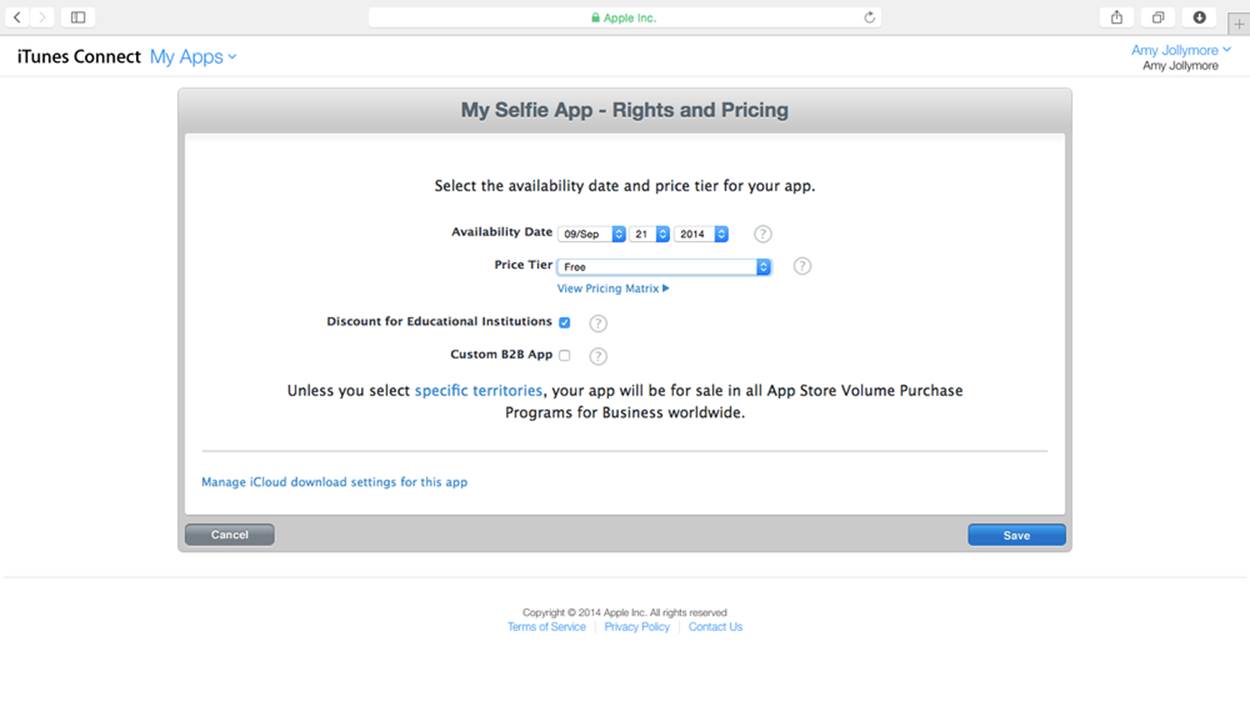
Task: Open help for Discount for Educational Institutions
Action: pos(598,323)
